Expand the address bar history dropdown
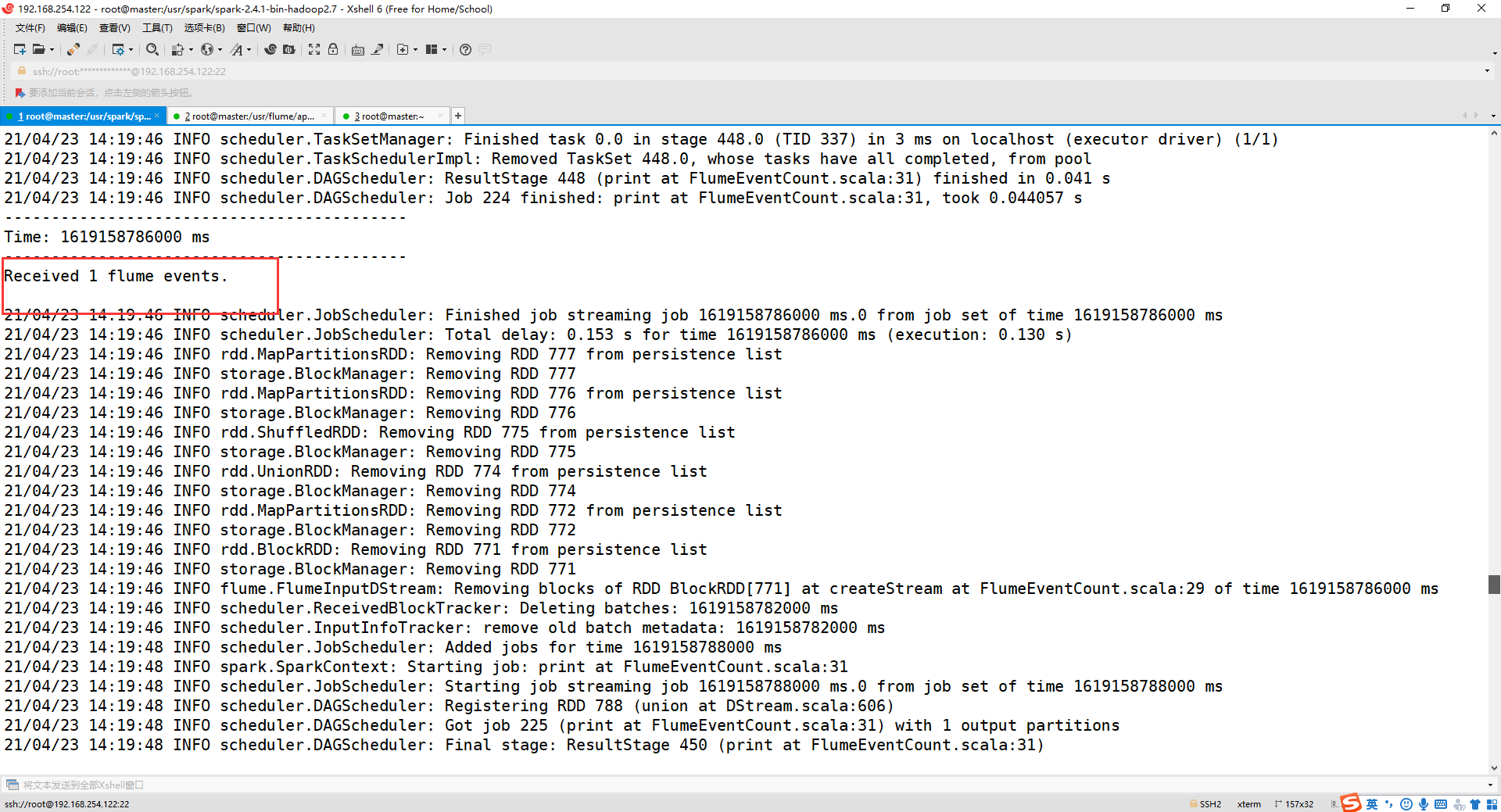Image resolution: width=1501 pixels, height=812 pixels. 1487,71
